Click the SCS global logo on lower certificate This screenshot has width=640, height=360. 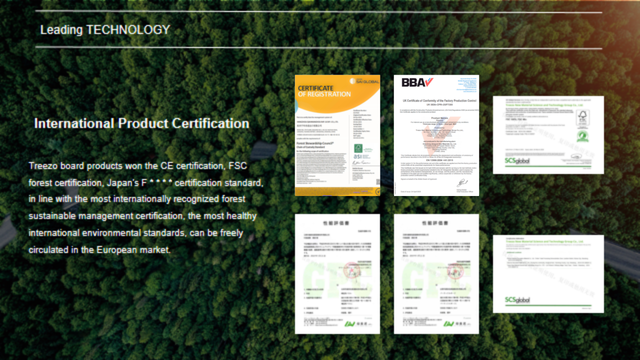(517, 300)
